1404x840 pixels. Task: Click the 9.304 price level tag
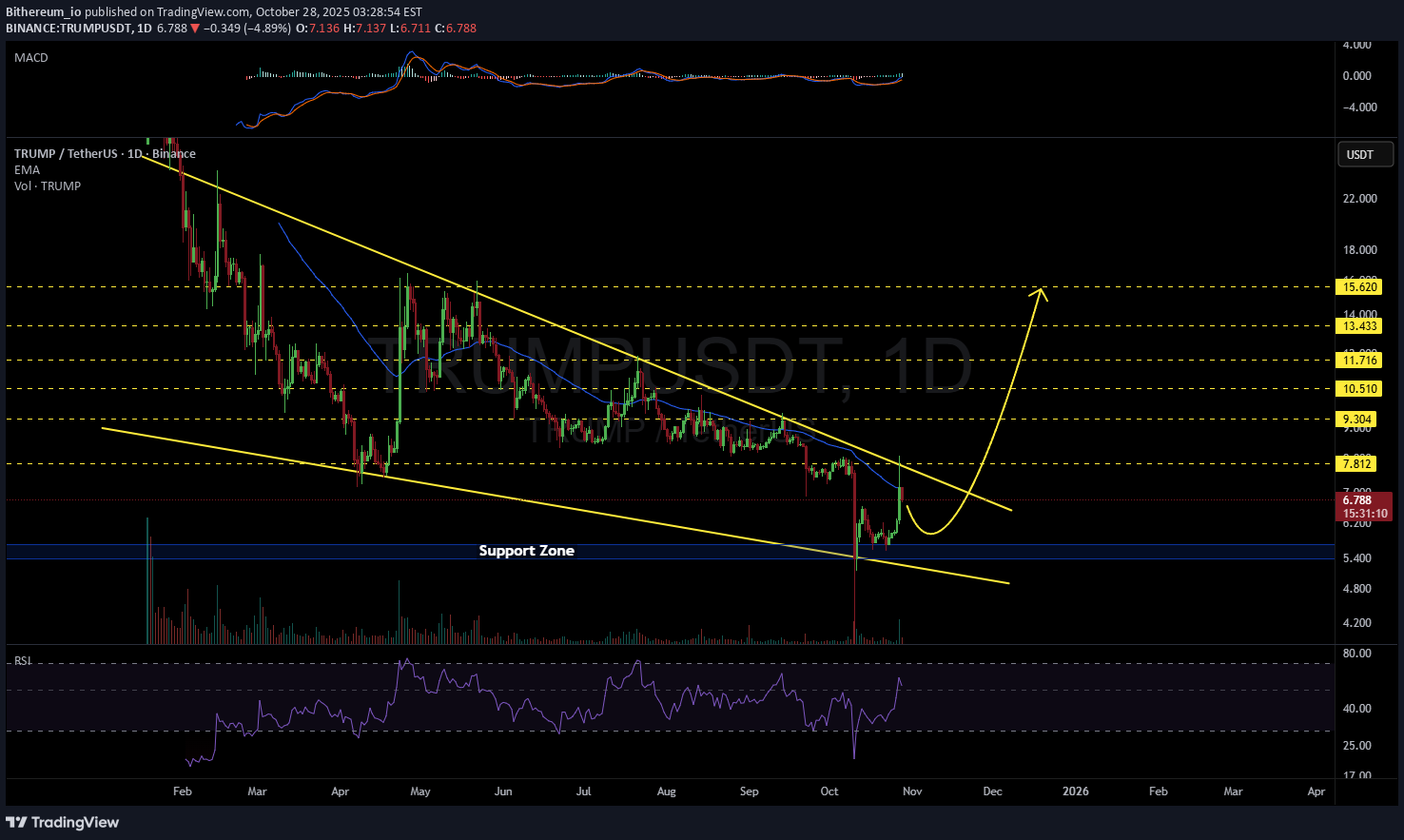[1357, 420]
